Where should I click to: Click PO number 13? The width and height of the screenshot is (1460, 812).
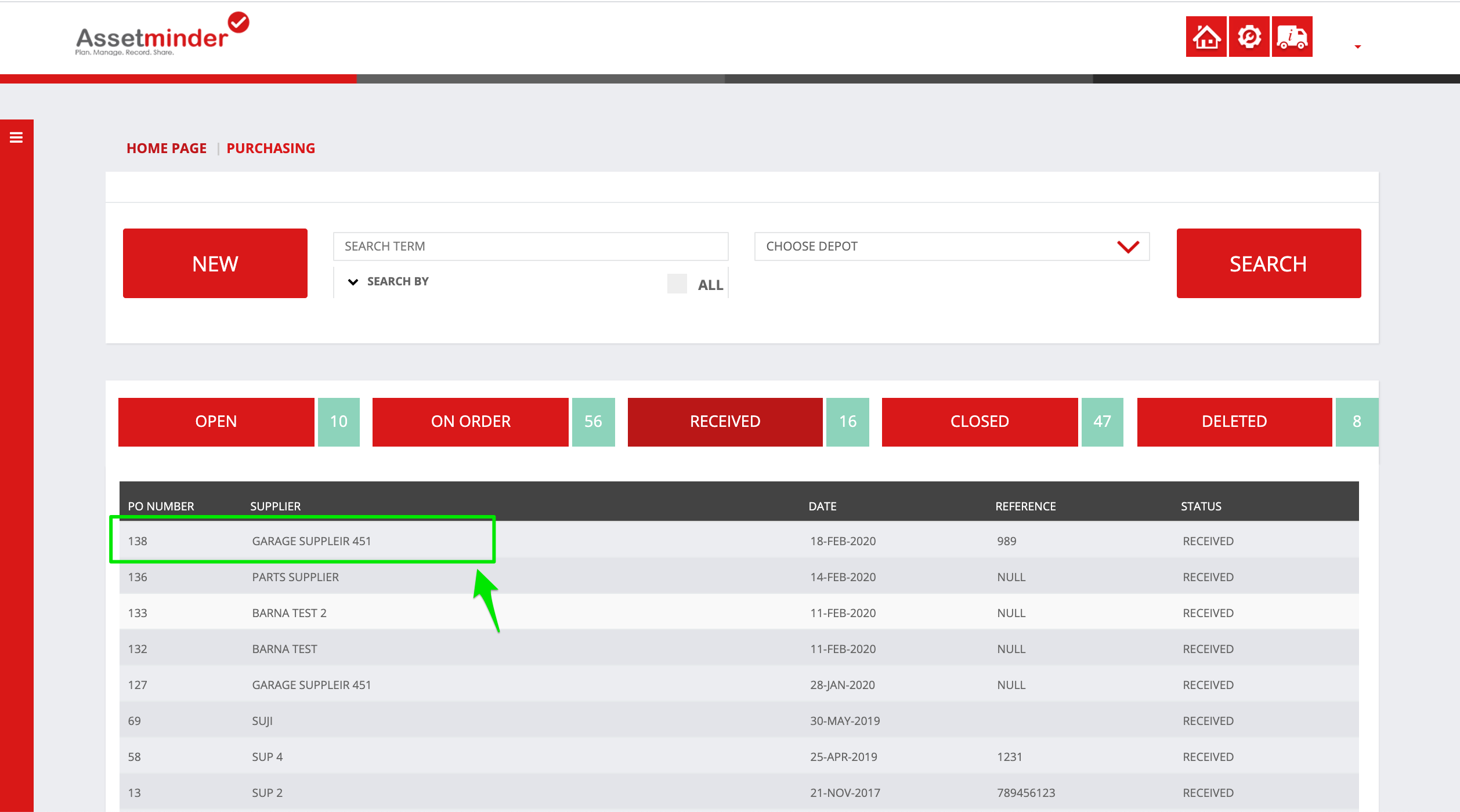click(x=134, y=793)
